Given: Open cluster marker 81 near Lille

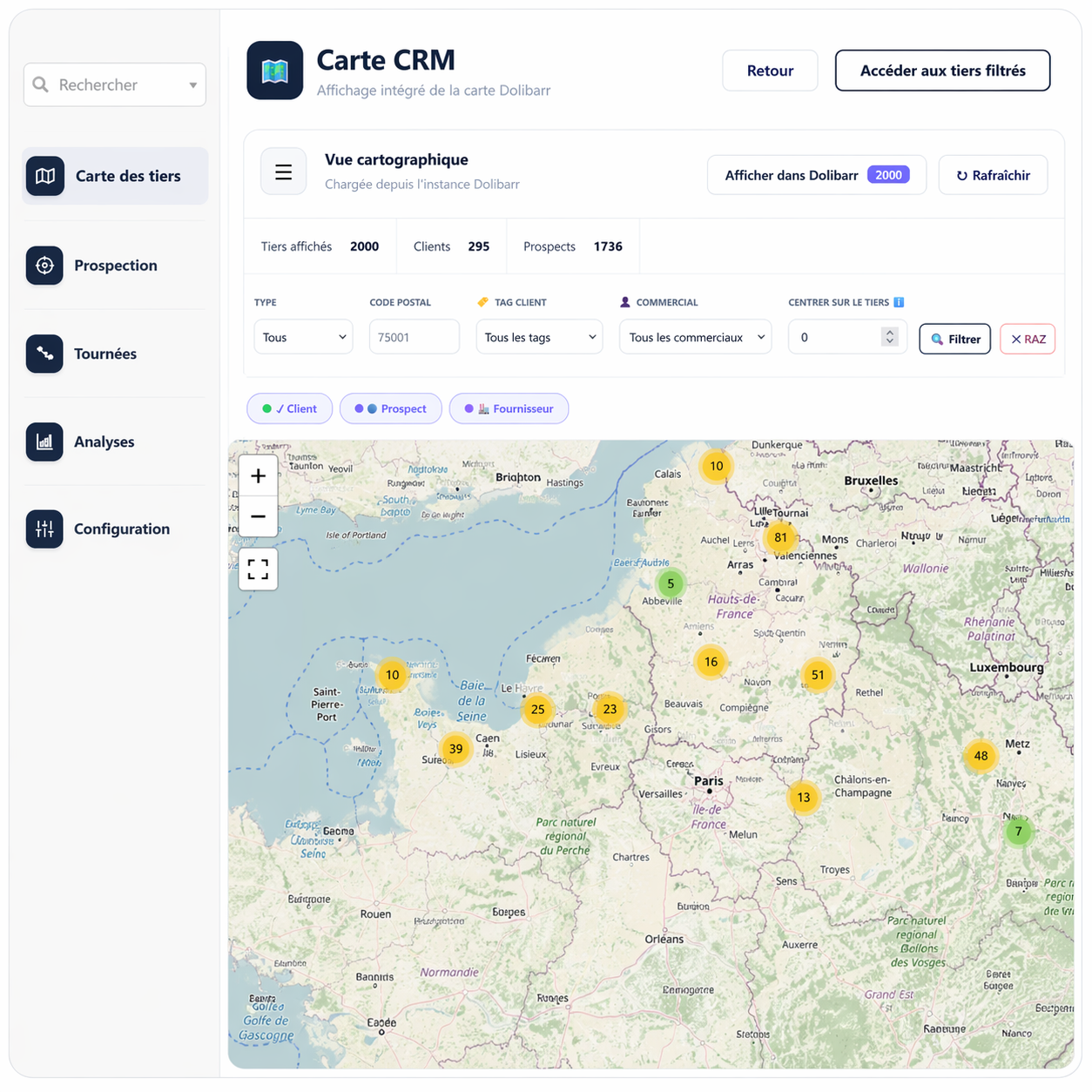Looking at the screenshot, I should tap(780, 537).
